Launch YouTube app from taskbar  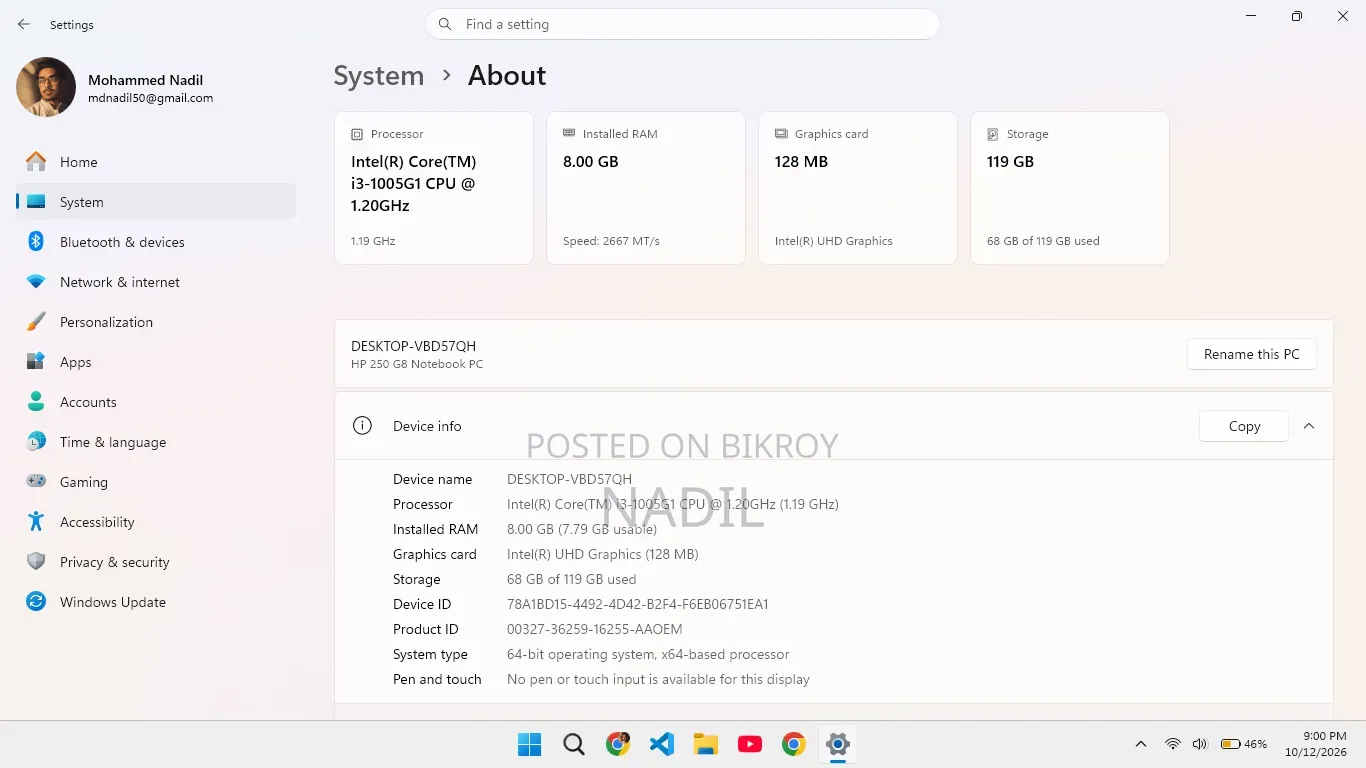pos(749,744)
